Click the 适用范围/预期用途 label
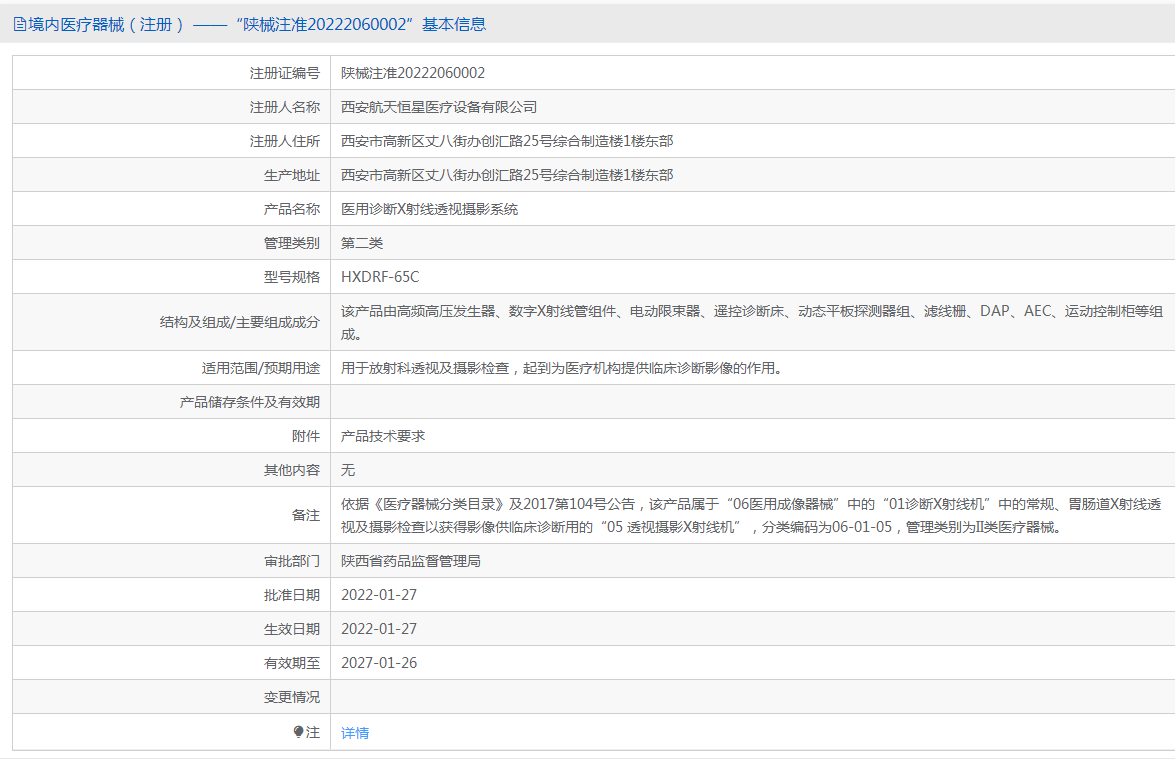The height and width of the screenshot is (759, 1175). point(261,368)
